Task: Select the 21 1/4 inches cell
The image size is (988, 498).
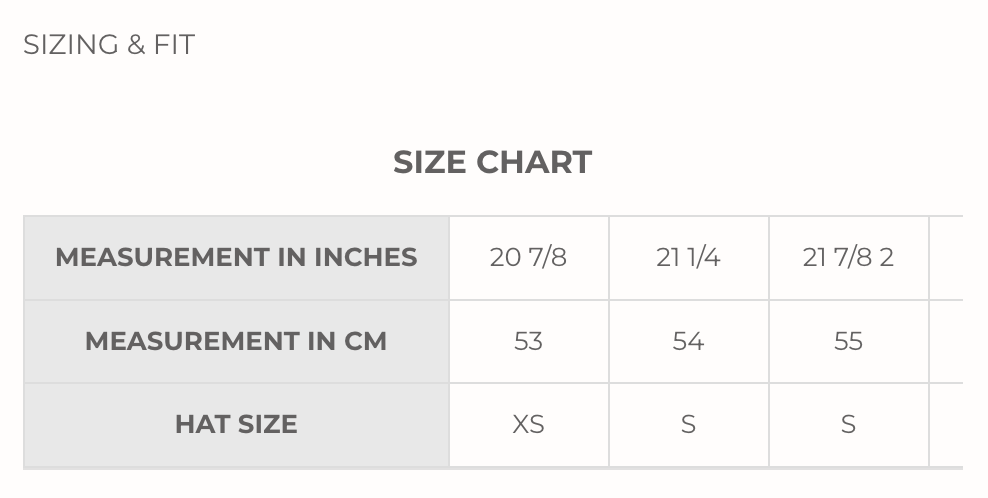Action: pos(688,257)
